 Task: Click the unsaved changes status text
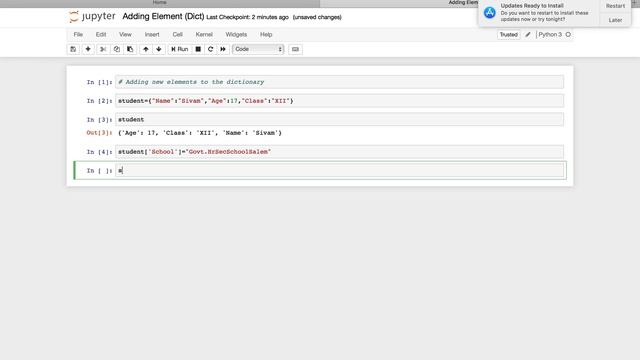[317, 17]
